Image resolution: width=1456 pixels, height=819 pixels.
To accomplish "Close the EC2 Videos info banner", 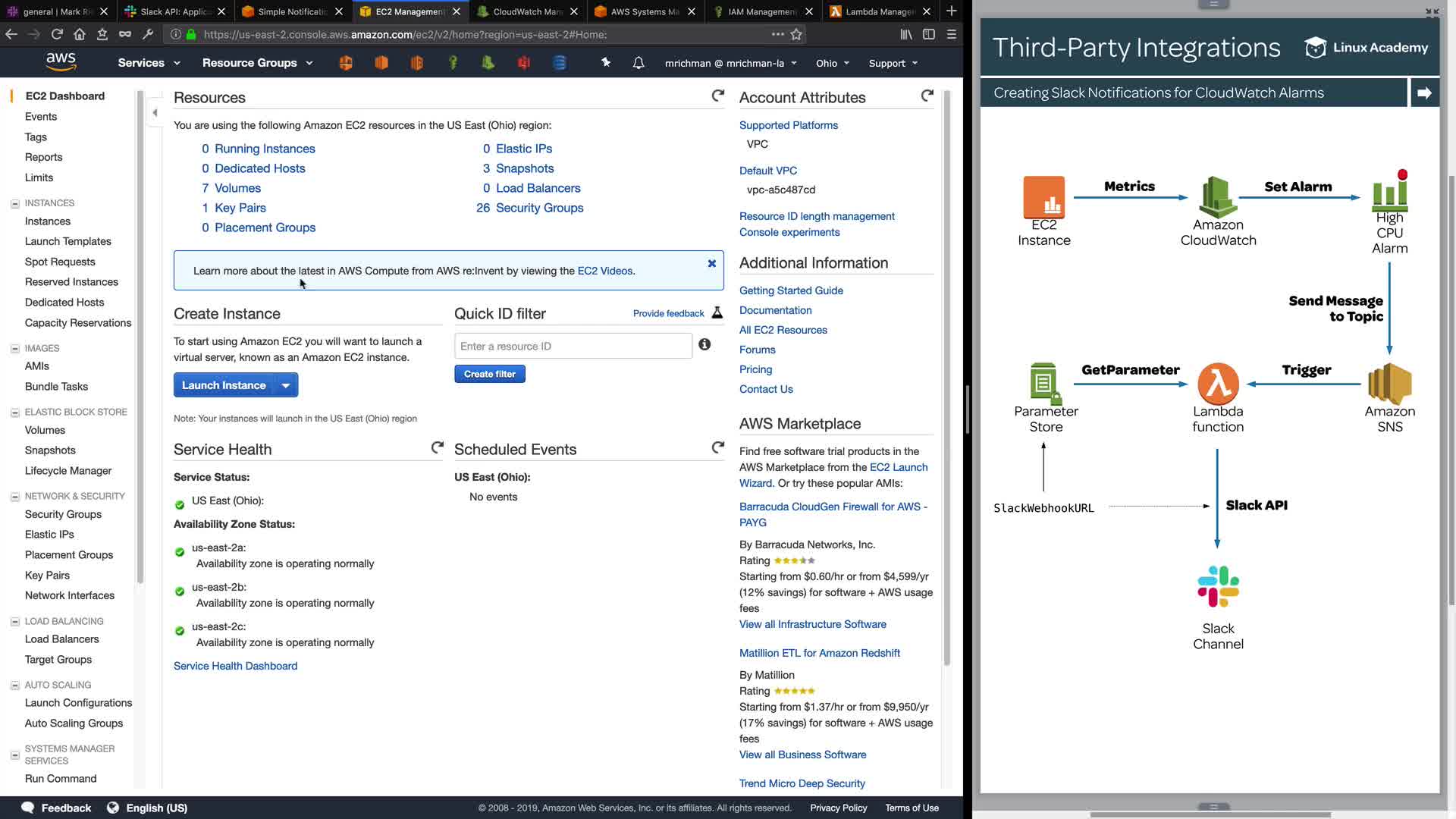I will point(711,263).
